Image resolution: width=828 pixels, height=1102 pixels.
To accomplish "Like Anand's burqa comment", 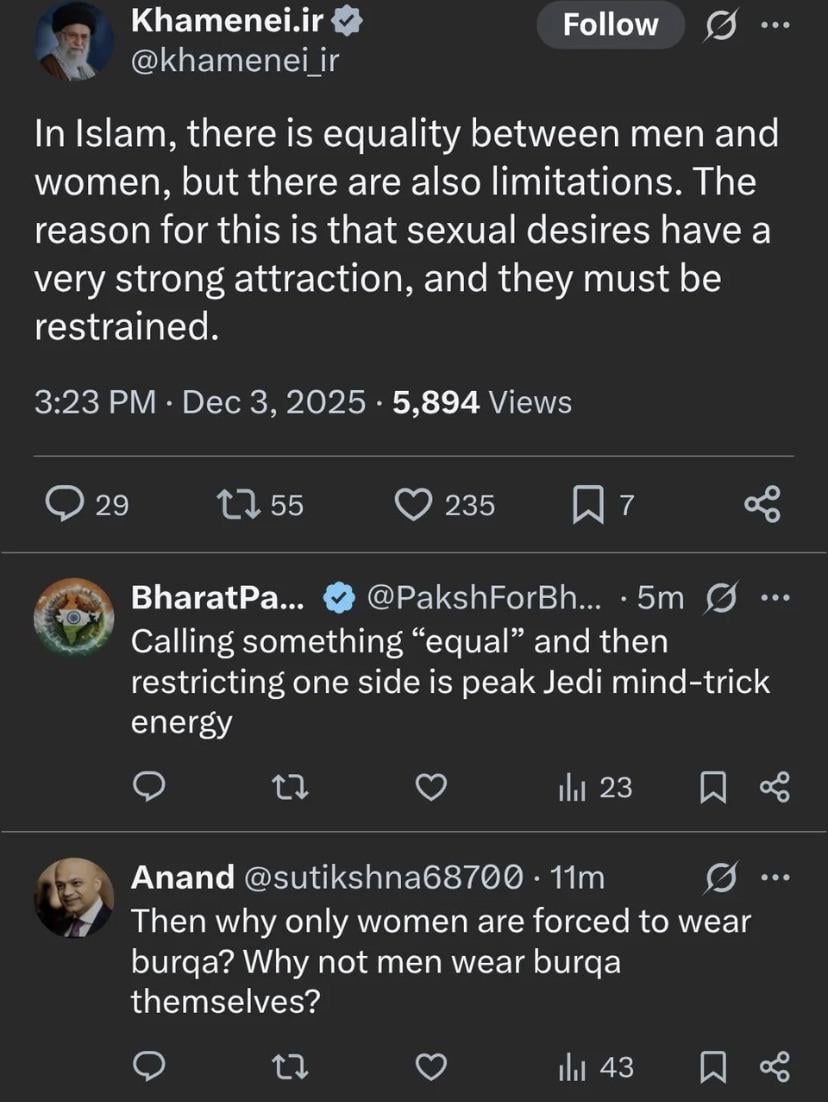I will (x=431, y=1067).
